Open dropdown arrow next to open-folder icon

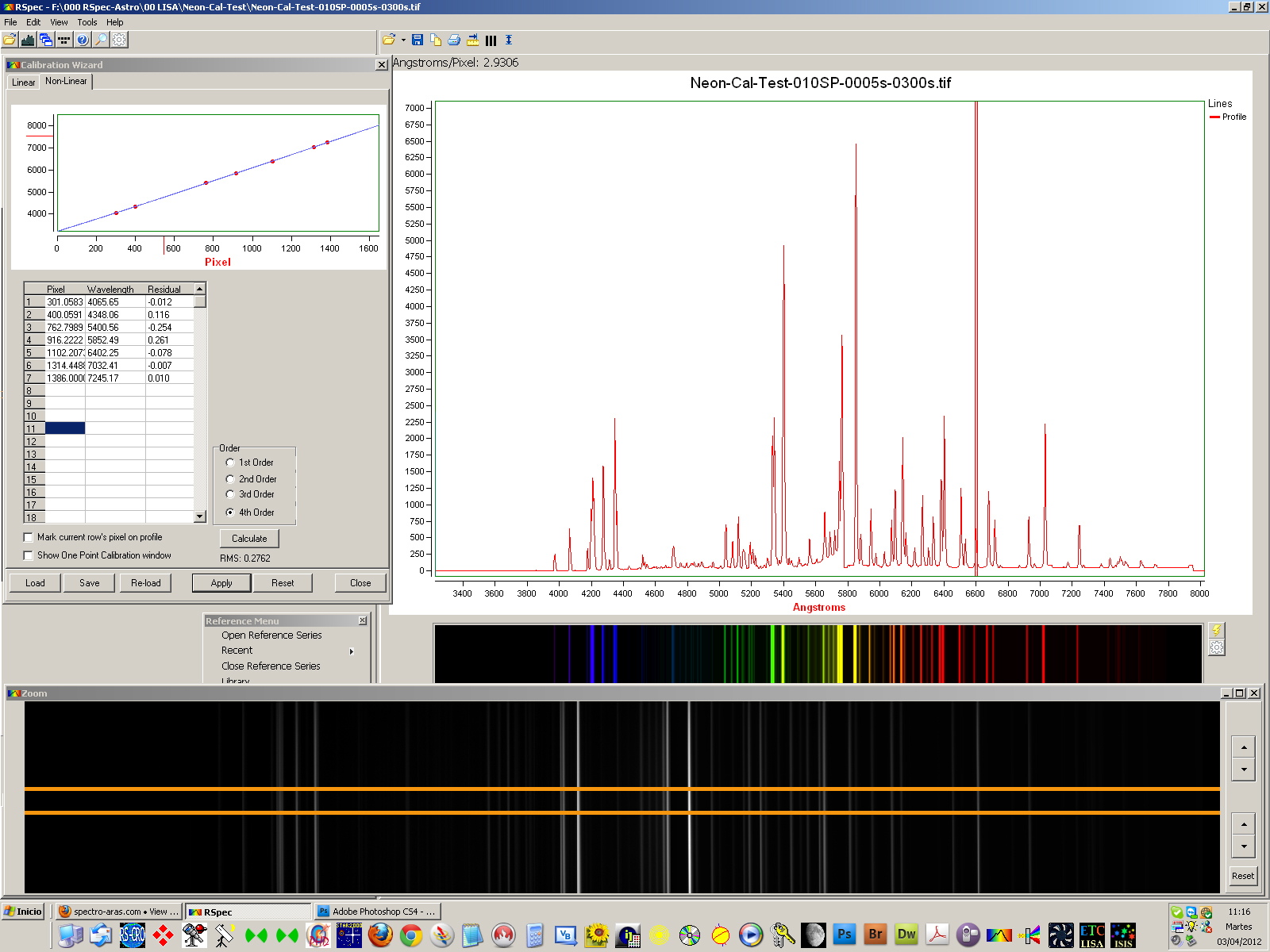[x=403, y=40]
